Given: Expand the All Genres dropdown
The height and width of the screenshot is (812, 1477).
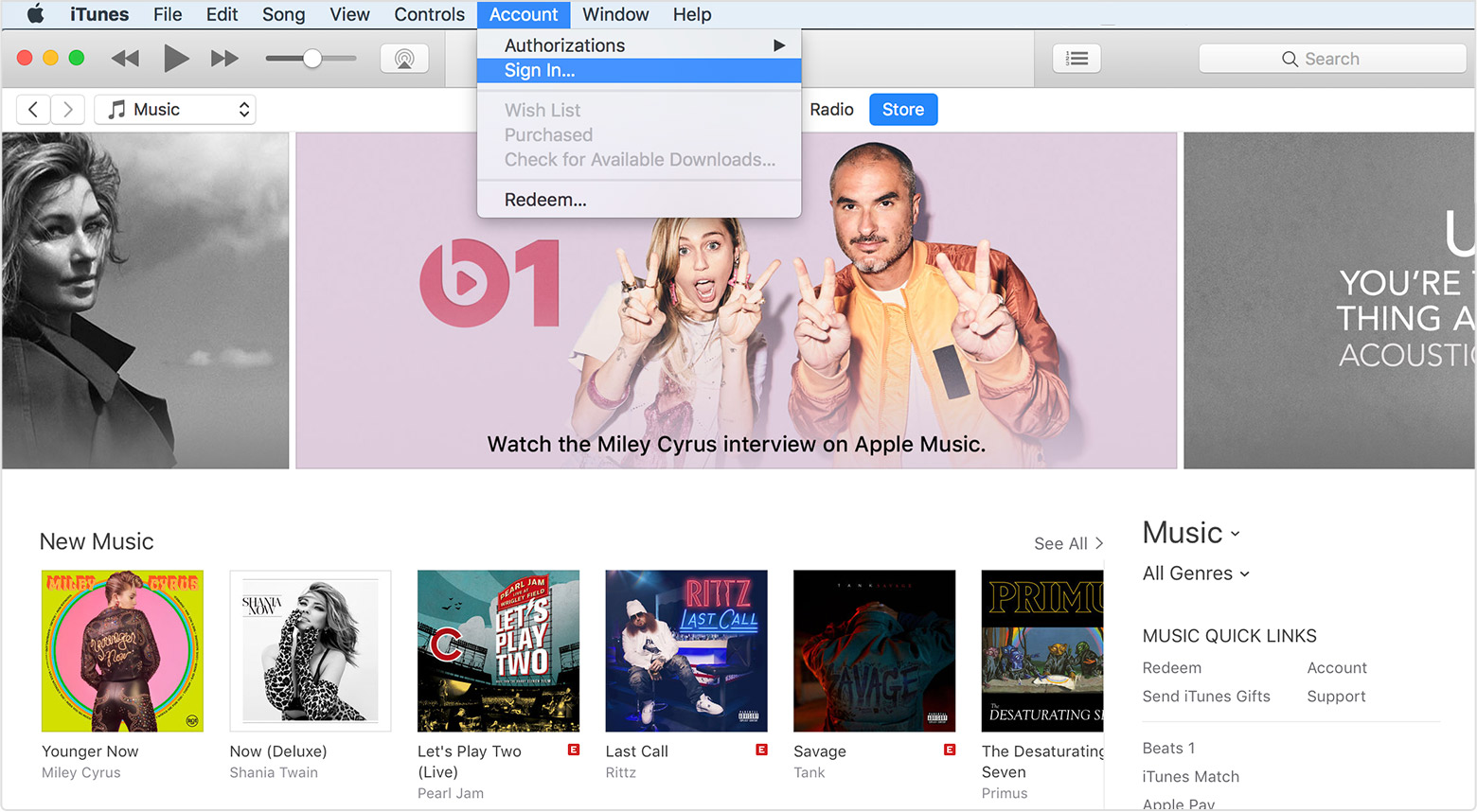Looking at the screenshot, I should coord(1196,574).
